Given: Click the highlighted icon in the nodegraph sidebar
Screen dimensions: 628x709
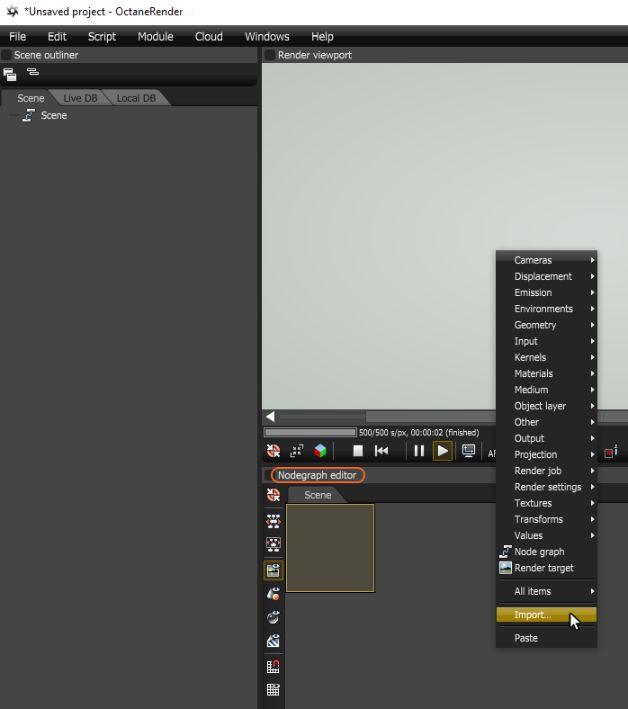Looking at the screenshot, I should click(x=273, y=570).
